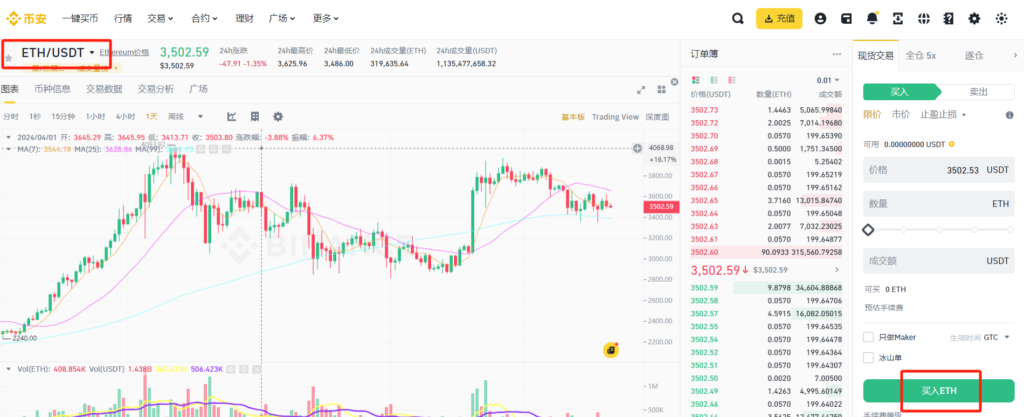Viewport: 1024px width, 417px height.
Task: Switch to the 币种信息 tab
Action: click(x=52, y=89)
